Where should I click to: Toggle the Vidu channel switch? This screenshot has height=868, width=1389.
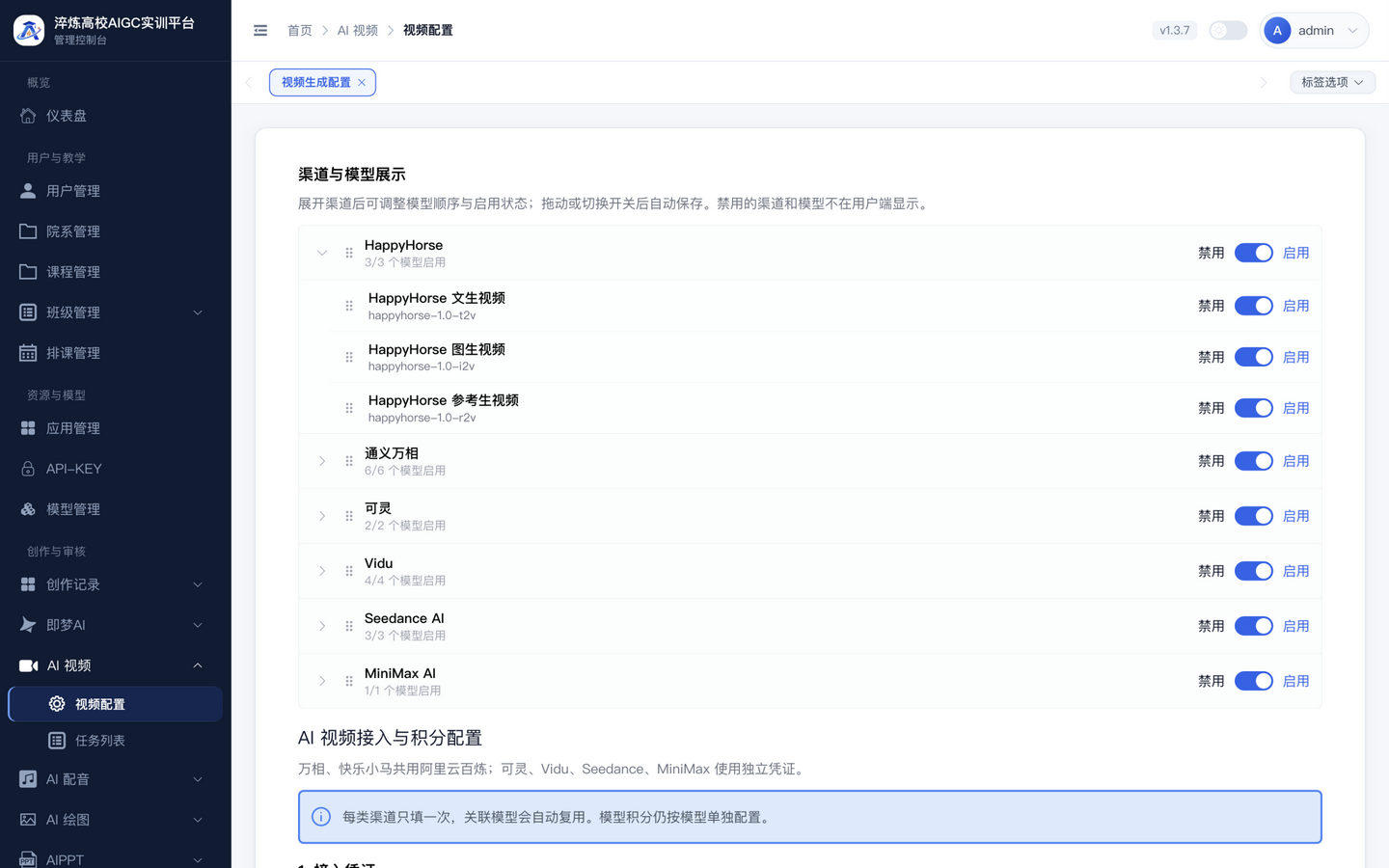click(x=1254, y=571)
